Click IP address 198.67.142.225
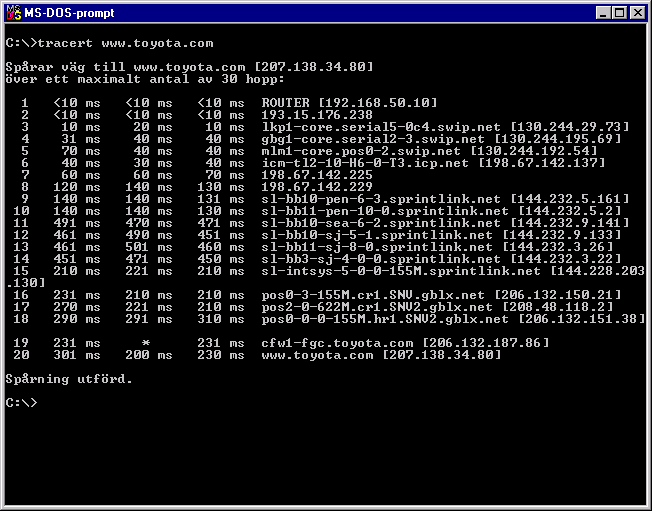 click(x=317, y=175)
